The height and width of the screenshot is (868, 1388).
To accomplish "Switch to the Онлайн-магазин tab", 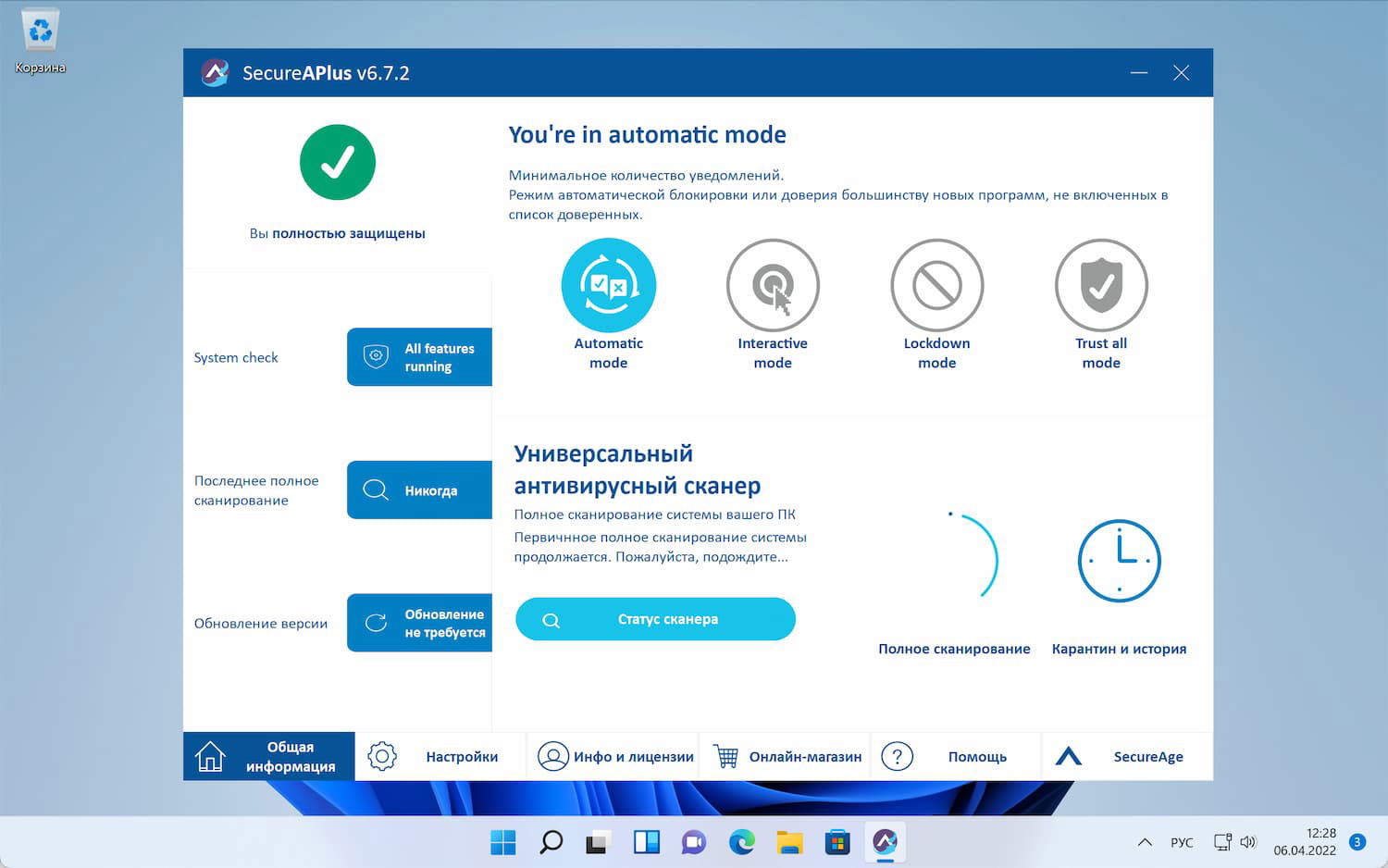I will click(785, 756).
